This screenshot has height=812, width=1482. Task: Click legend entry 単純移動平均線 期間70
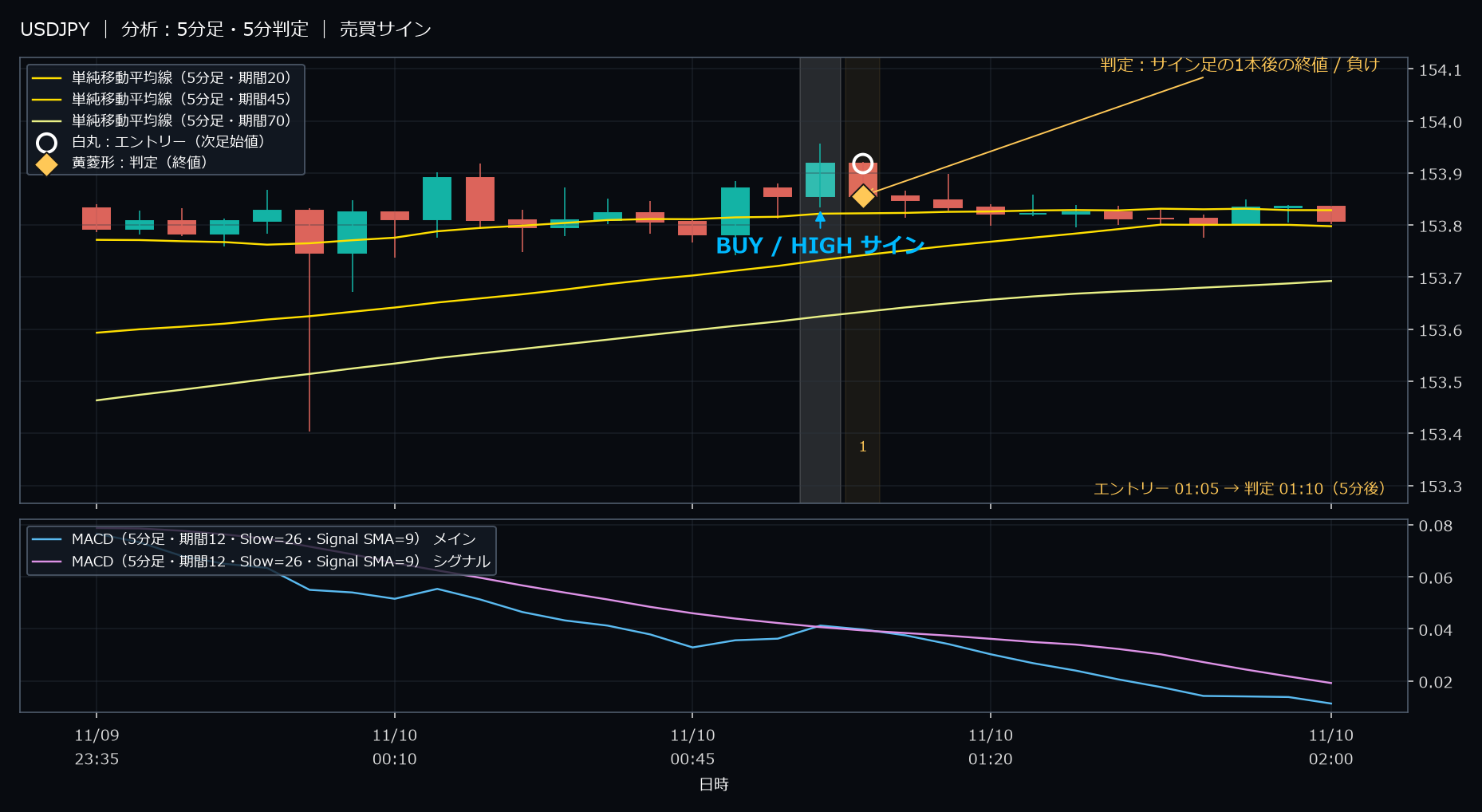(163, 120)
